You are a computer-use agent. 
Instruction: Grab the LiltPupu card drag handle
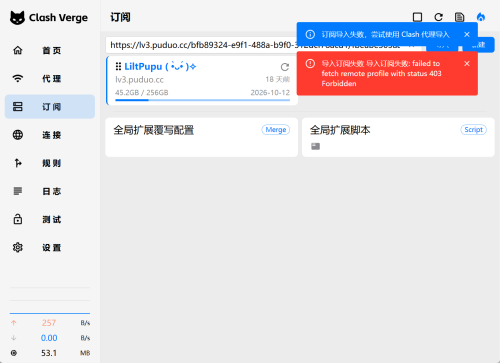(x=118, y=66)
